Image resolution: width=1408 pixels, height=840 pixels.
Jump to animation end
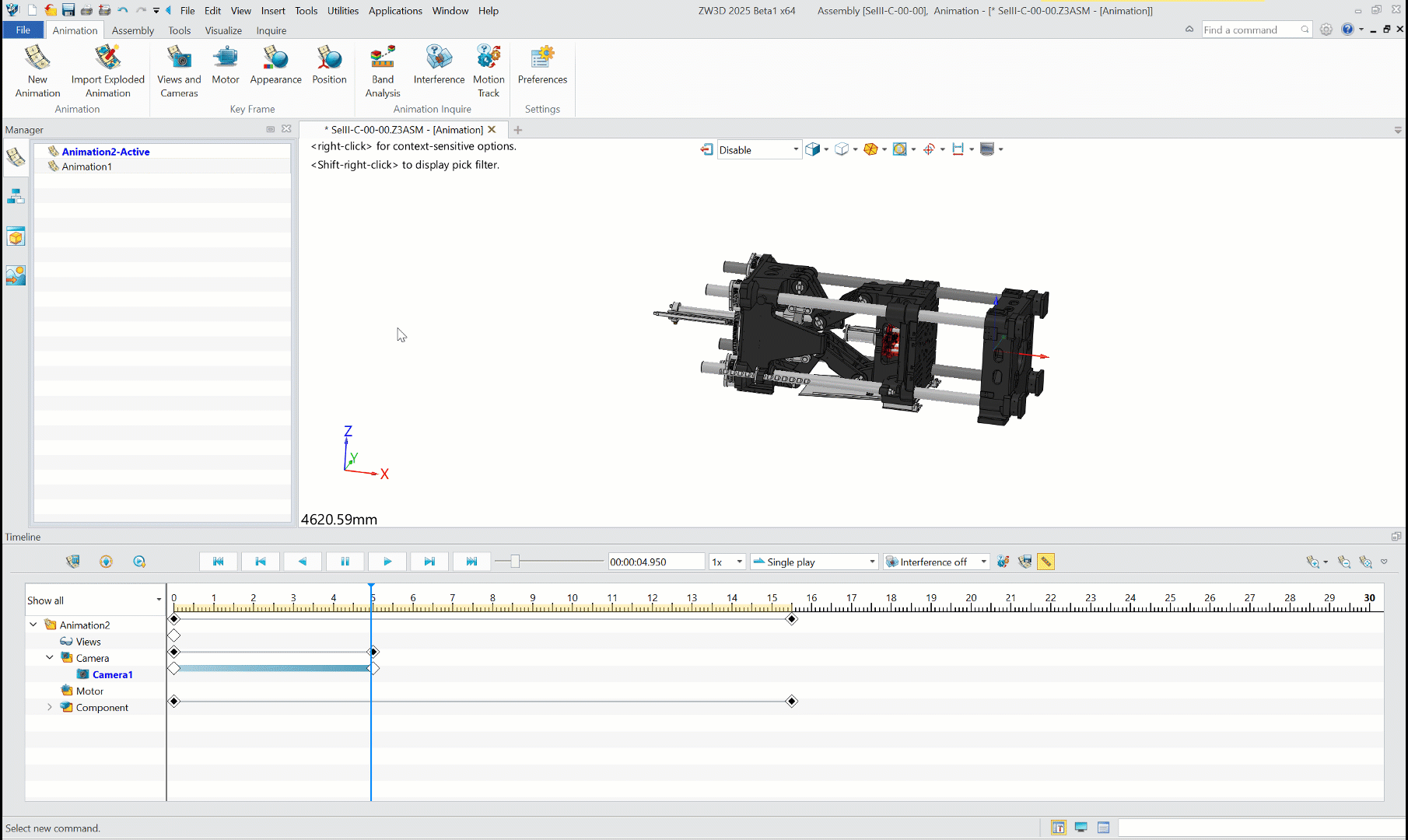pos(471,562)
